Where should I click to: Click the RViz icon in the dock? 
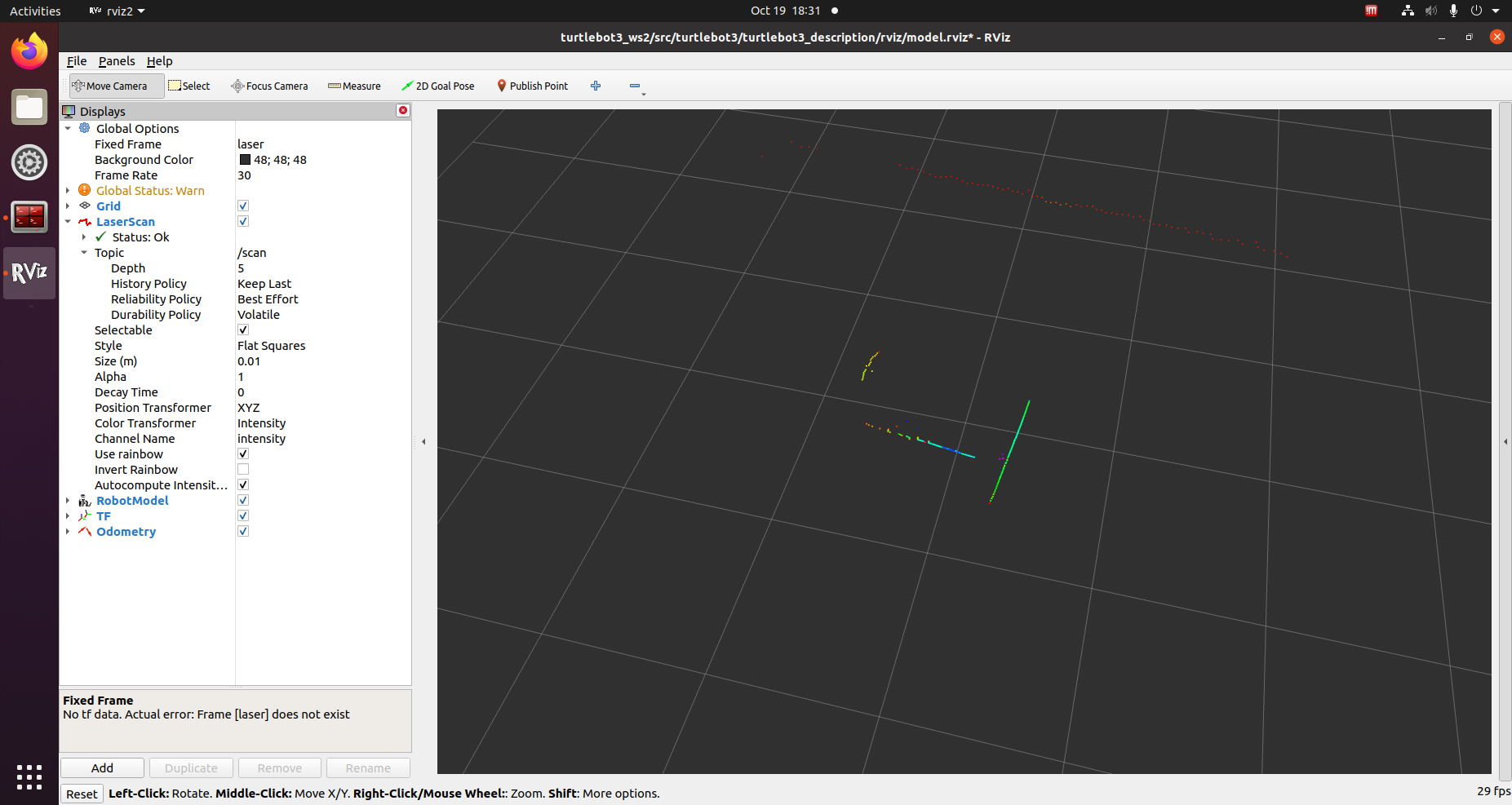[29, 272]
